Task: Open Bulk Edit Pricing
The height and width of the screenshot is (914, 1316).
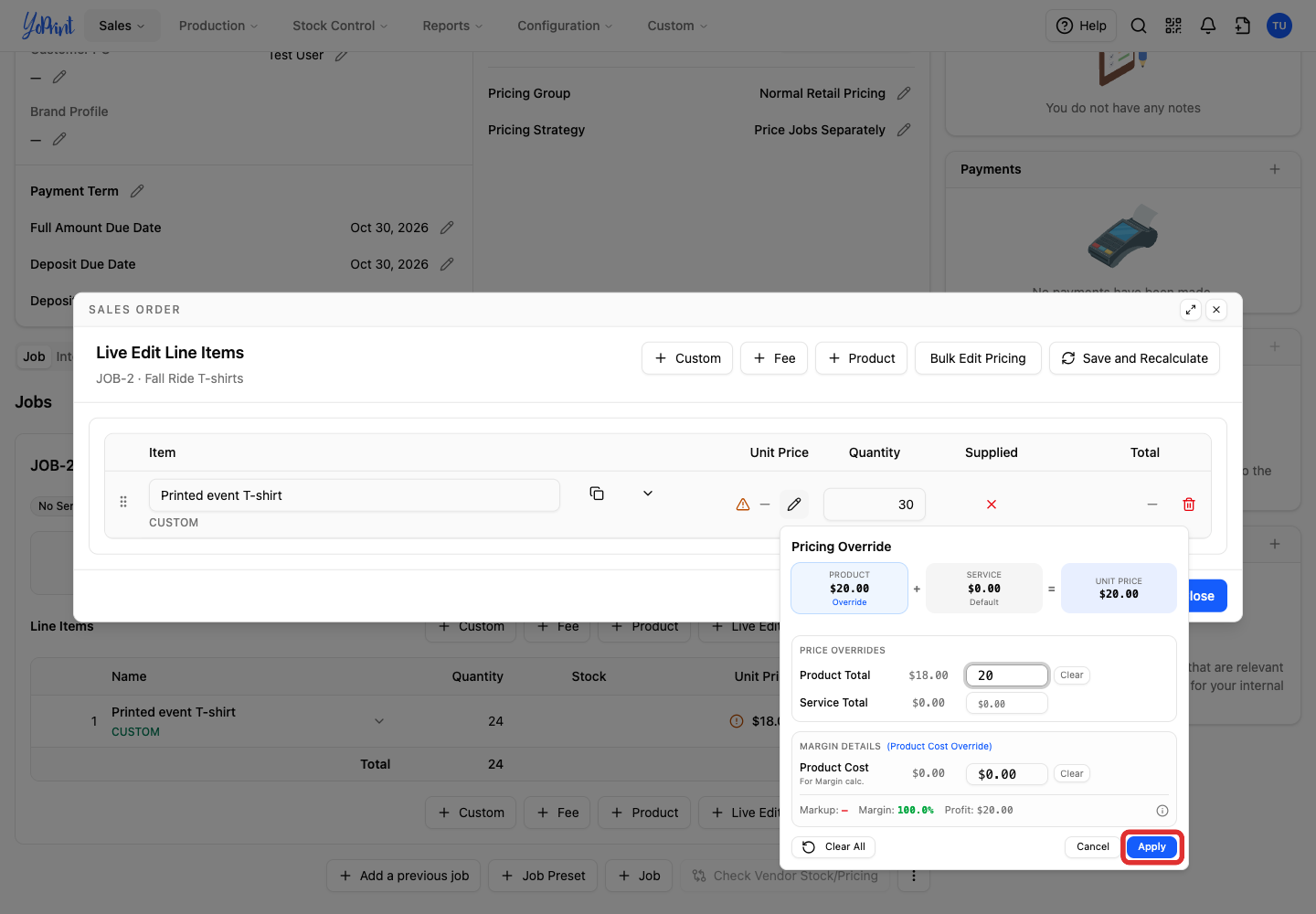Action: point(978,358)
